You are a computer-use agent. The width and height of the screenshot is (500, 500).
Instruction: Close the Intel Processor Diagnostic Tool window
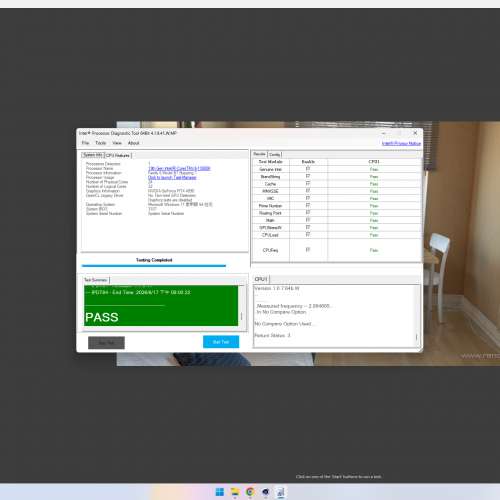click(x=415, y=133)
